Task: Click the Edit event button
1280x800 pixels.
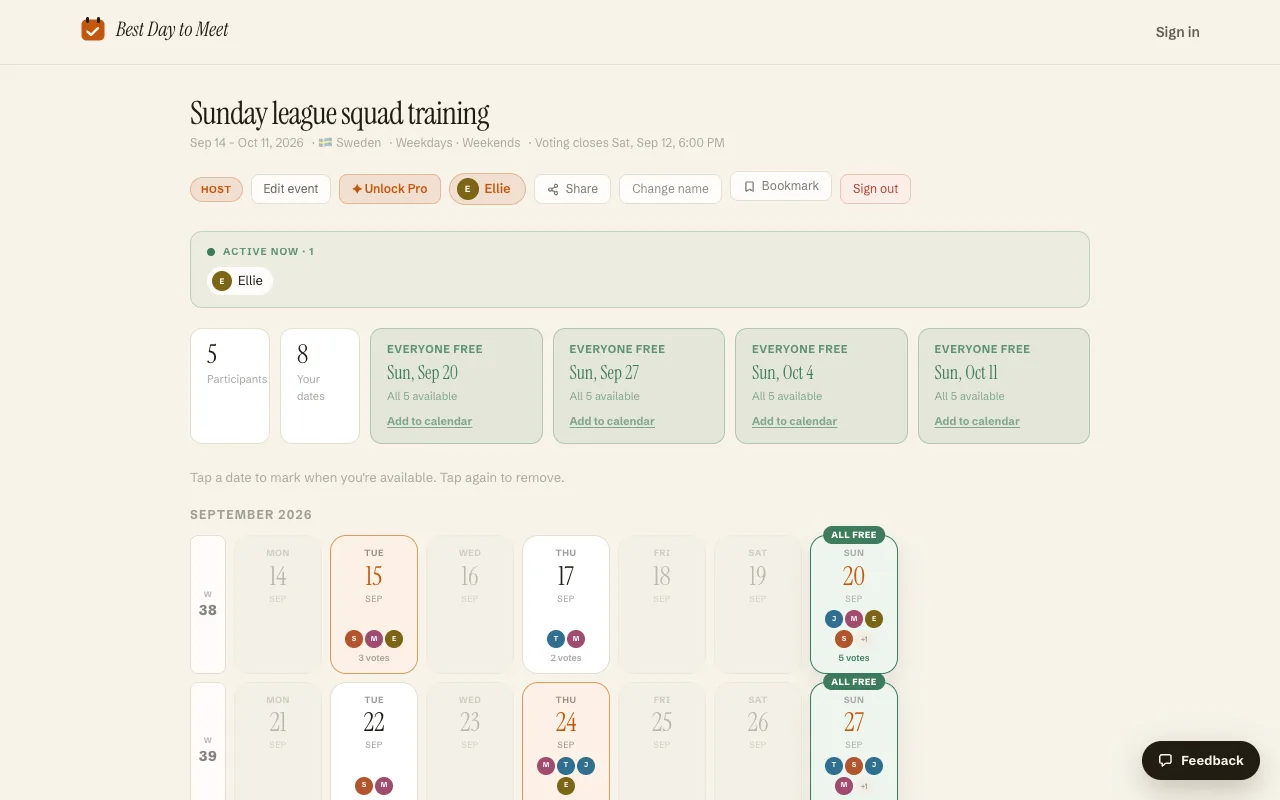Action: pyautogui.click(x=290, y=189)
